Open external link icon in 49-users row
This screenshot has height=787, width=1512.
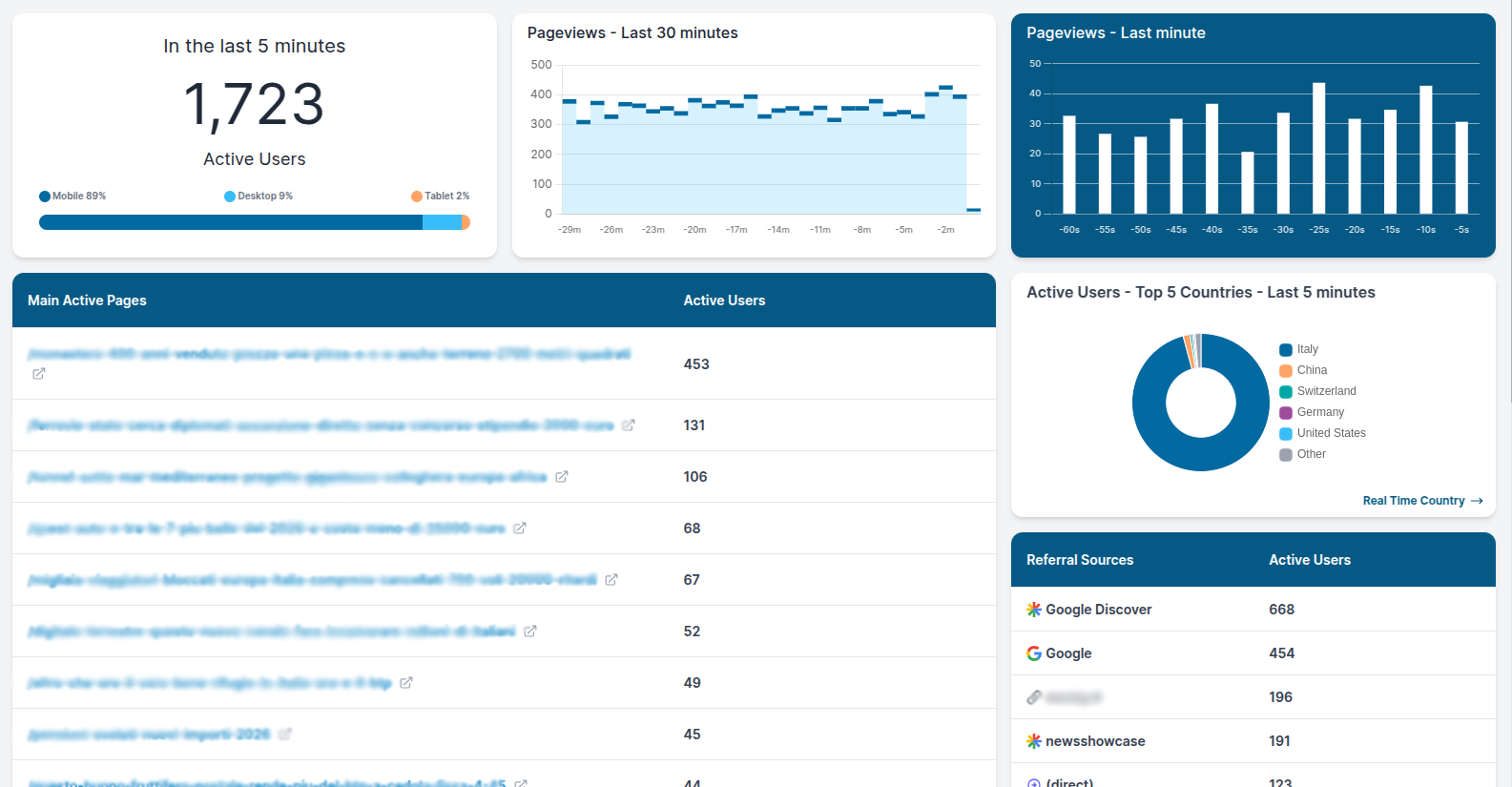pyautogui.click(x=406, y=683)
